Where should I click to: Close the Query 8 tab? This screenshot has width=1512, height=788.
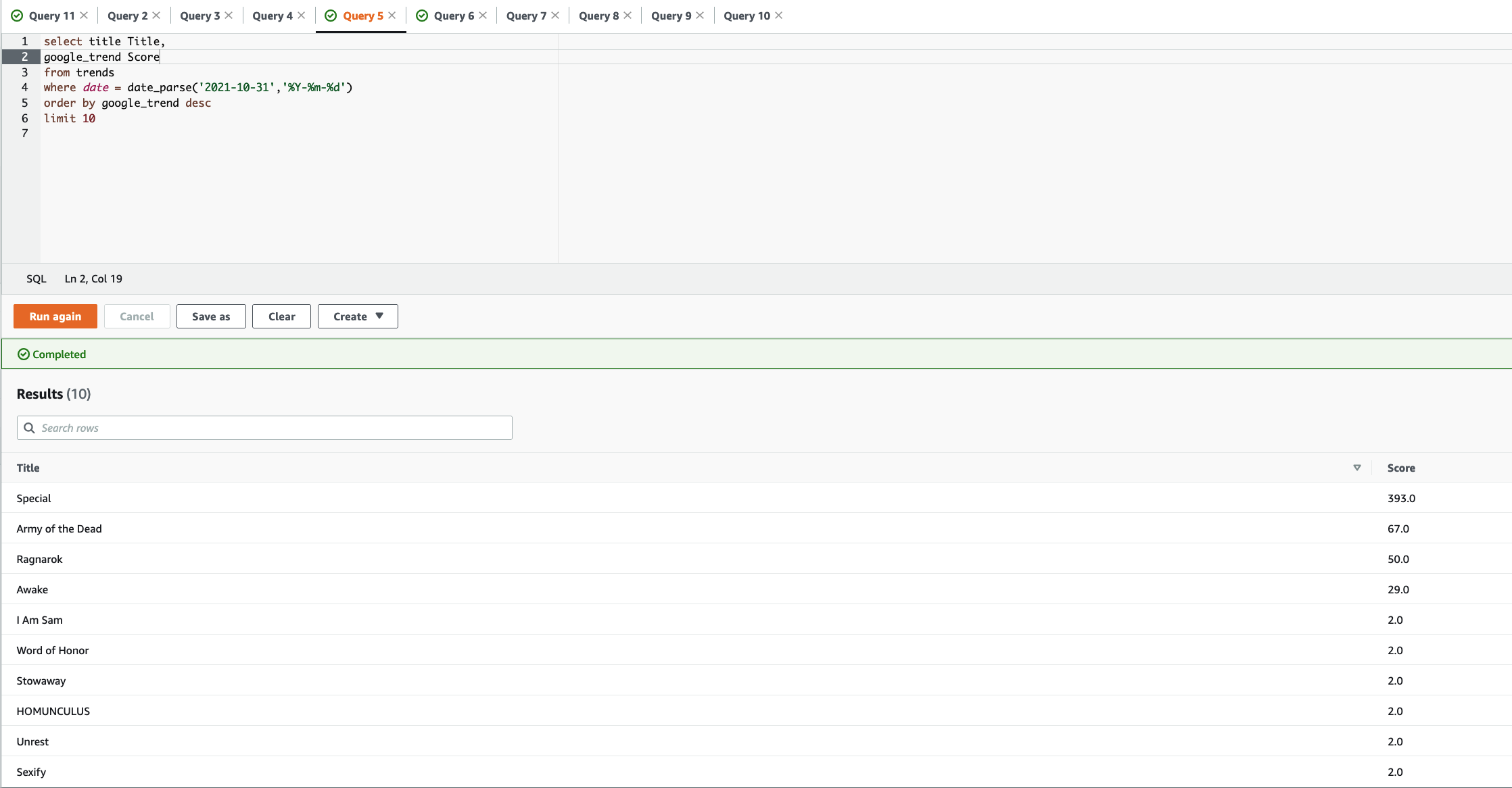pyautogui.click(x=628, y=16)
